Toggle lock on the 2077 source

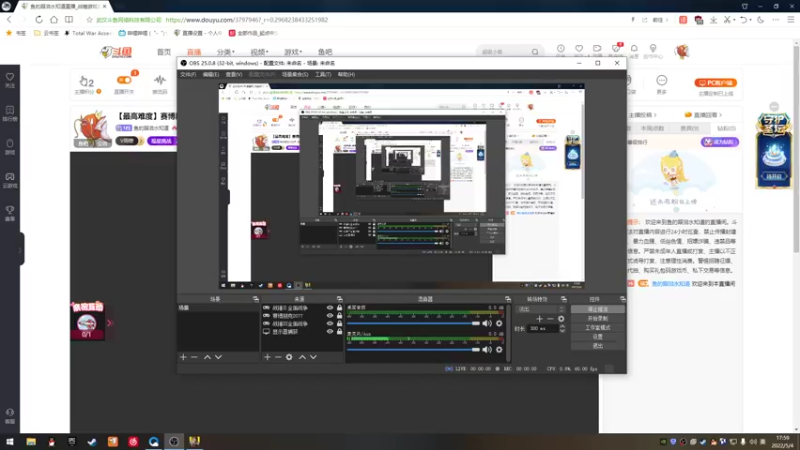pyautogui.click(x=339, y=316)
